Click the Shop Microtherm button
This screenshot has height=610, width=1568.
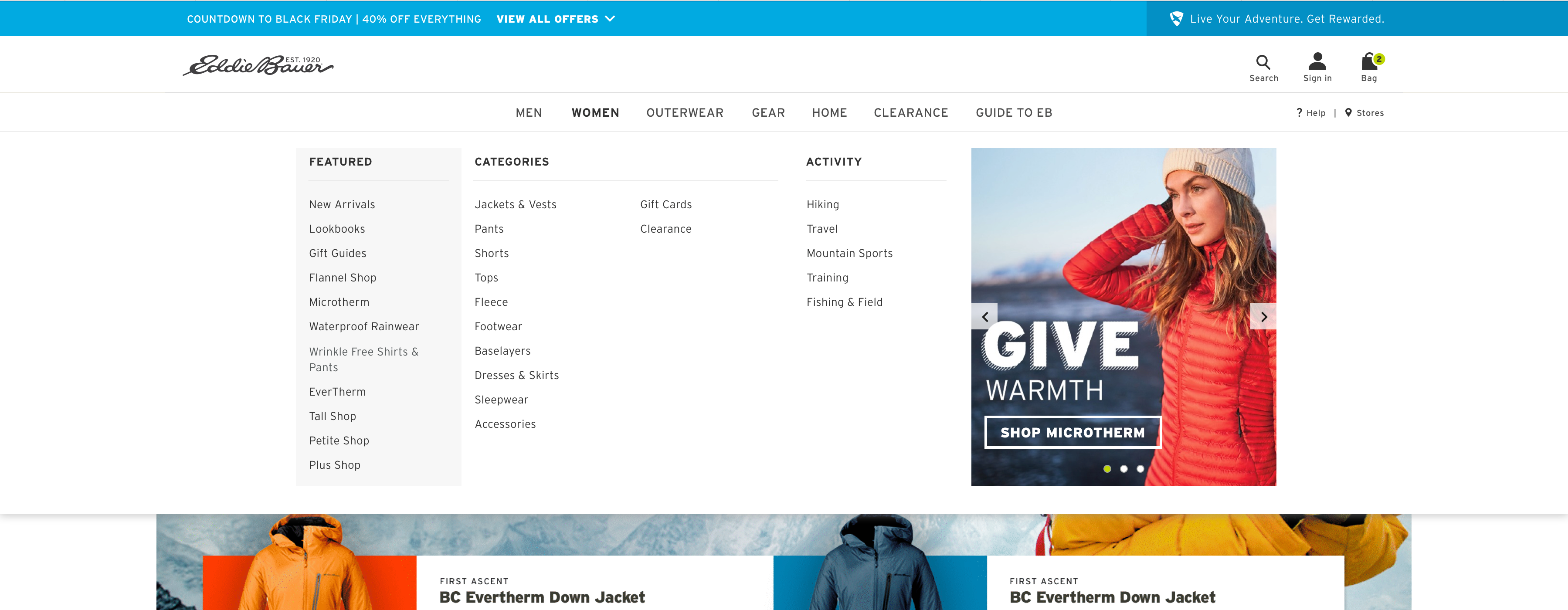click(1072, 432)
